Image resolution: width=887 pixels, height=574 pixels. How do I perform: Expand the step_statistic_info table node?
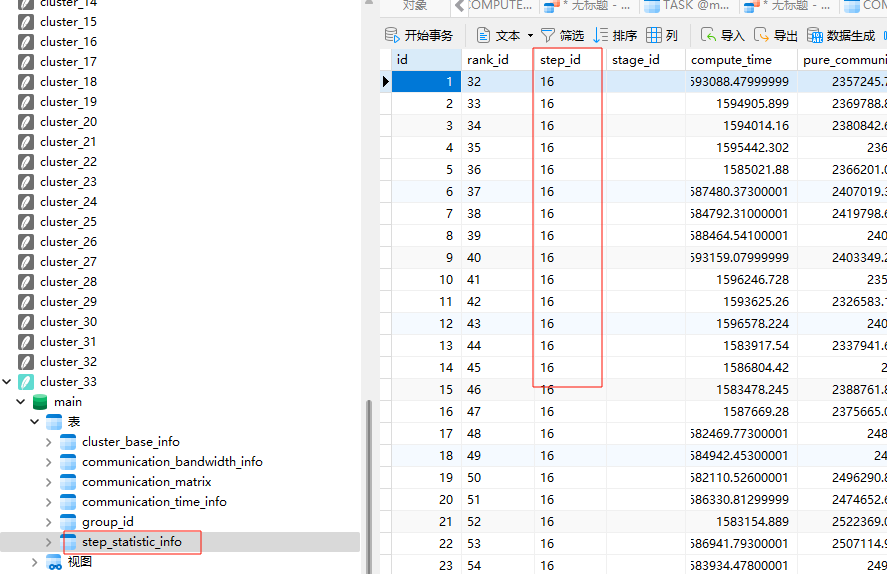pyautogui.click(x=49, y=542)
